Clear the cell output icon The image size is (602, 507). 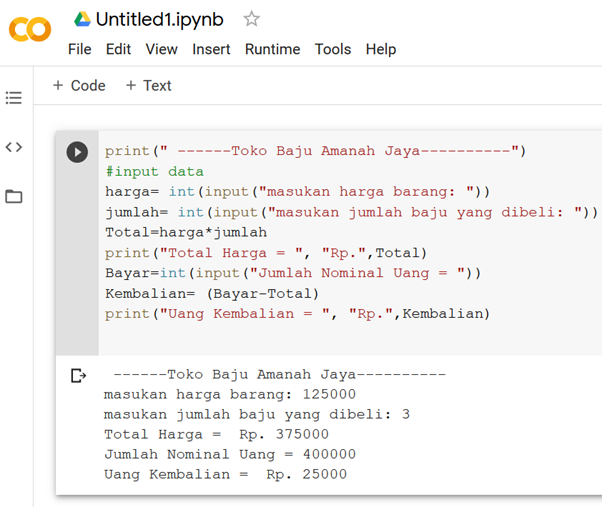(x=78, y=376)
